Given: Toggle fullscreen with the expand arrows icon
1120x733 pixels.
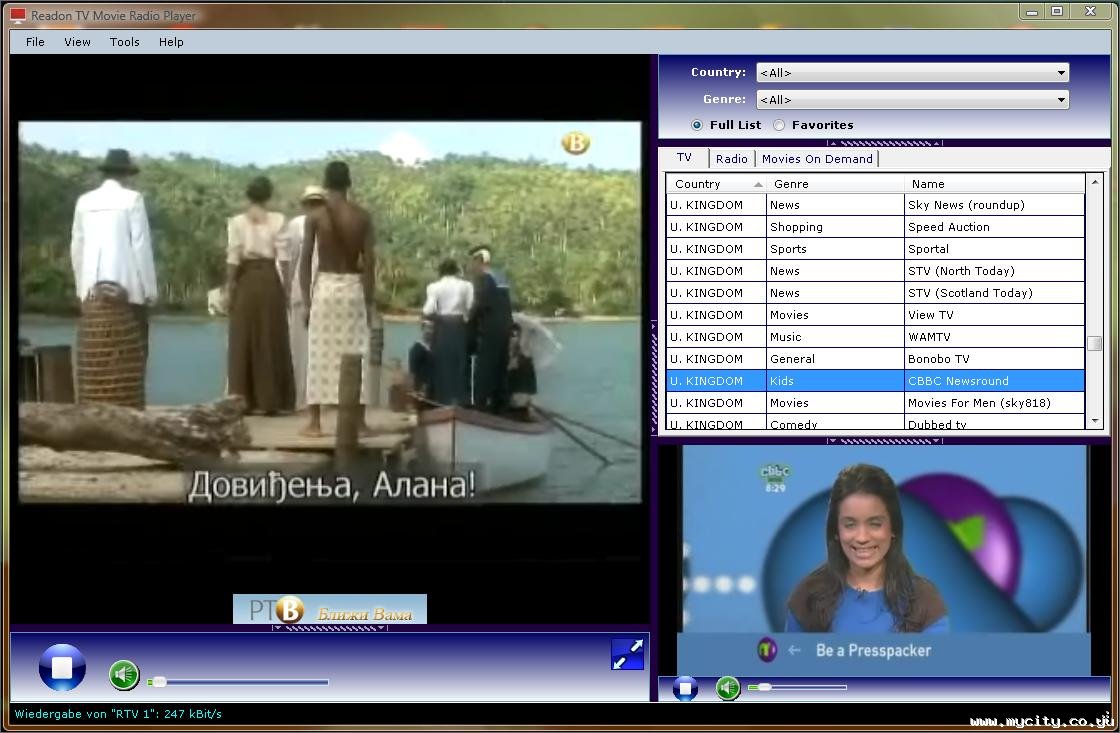Looking at the screenshot, I should click(x=627, y=654).
